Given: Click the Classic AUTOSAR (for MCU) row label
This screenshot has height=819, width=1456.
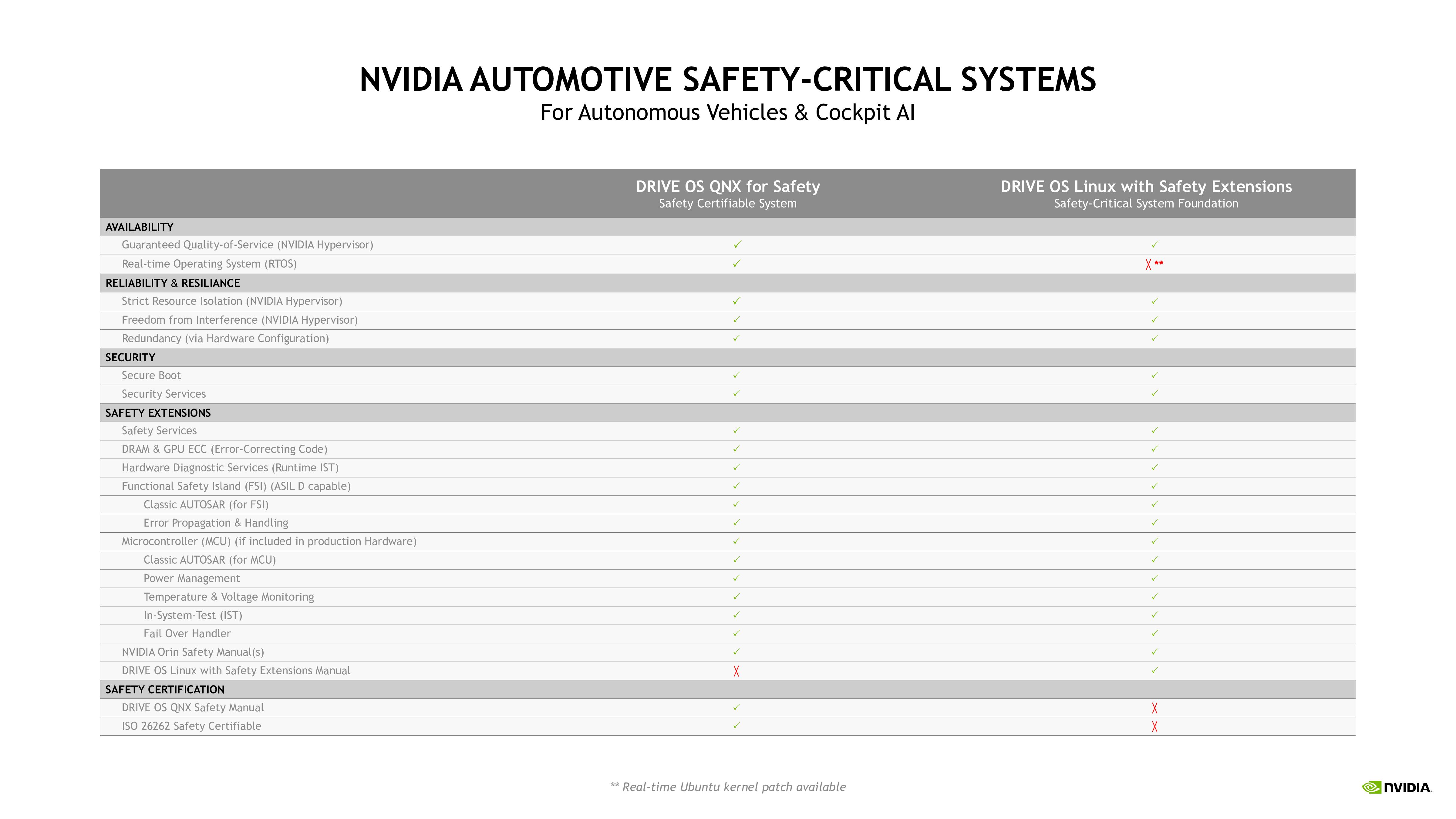Looking at the screenshot, I should click(x=210, y=560).
